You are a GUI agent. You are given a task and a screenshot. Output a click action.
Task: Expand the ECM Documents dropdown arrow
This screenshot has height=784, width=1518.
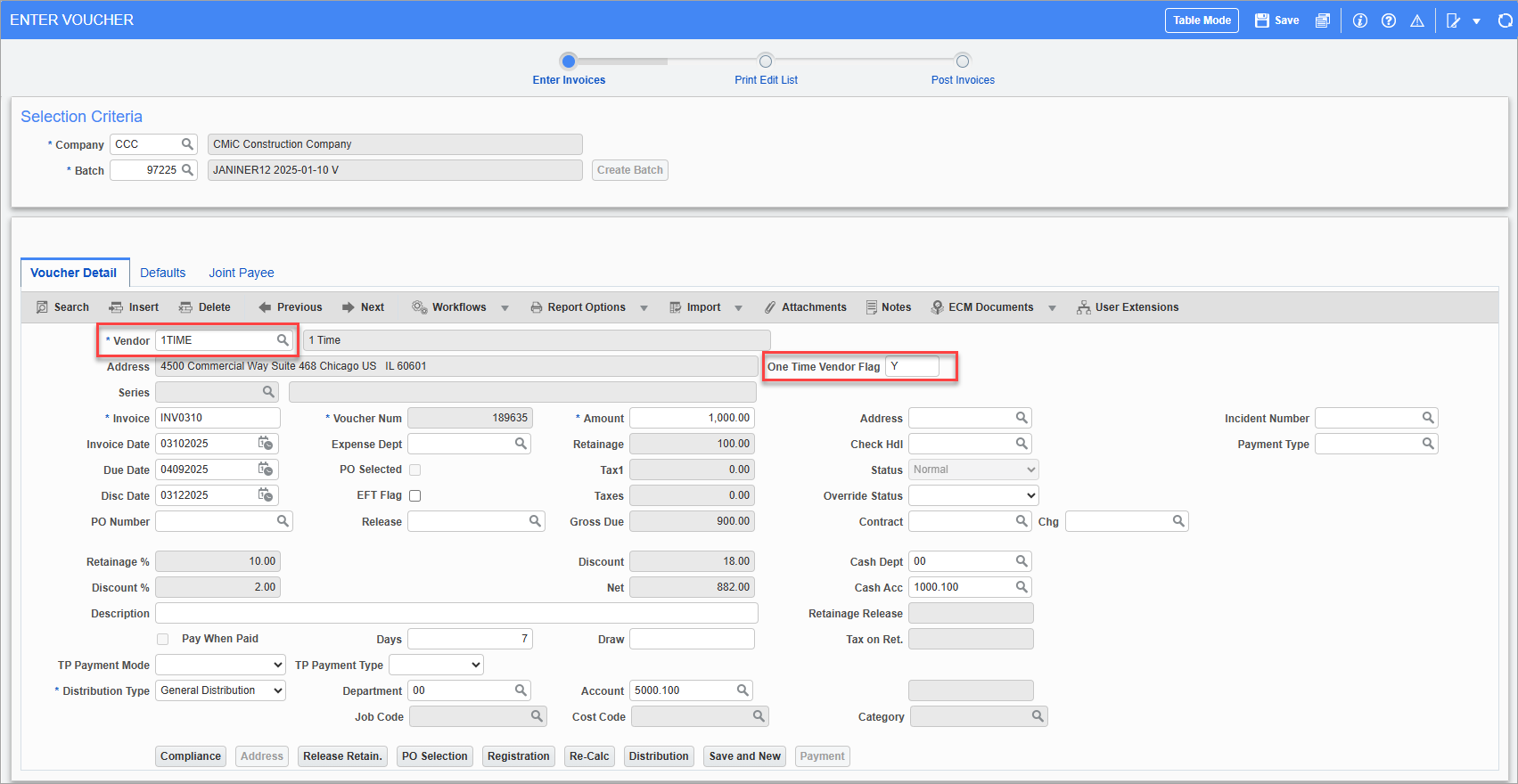[1052, 308]
